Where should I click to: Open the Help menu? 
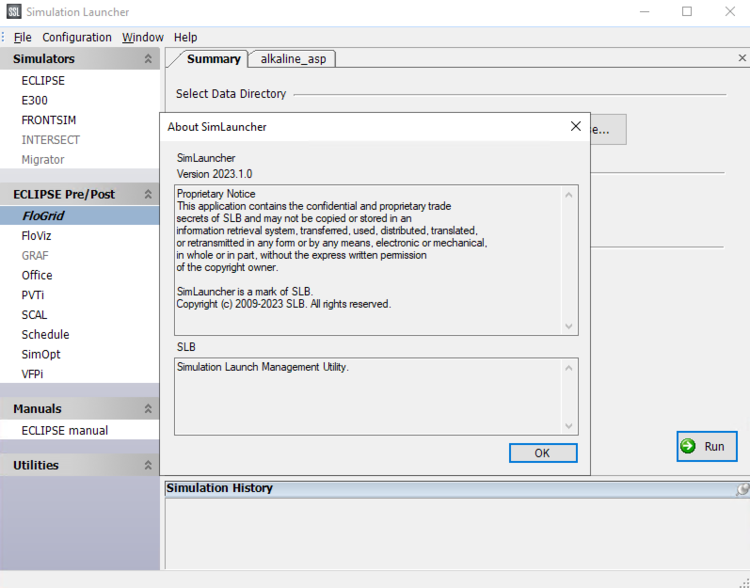[185, 37]
